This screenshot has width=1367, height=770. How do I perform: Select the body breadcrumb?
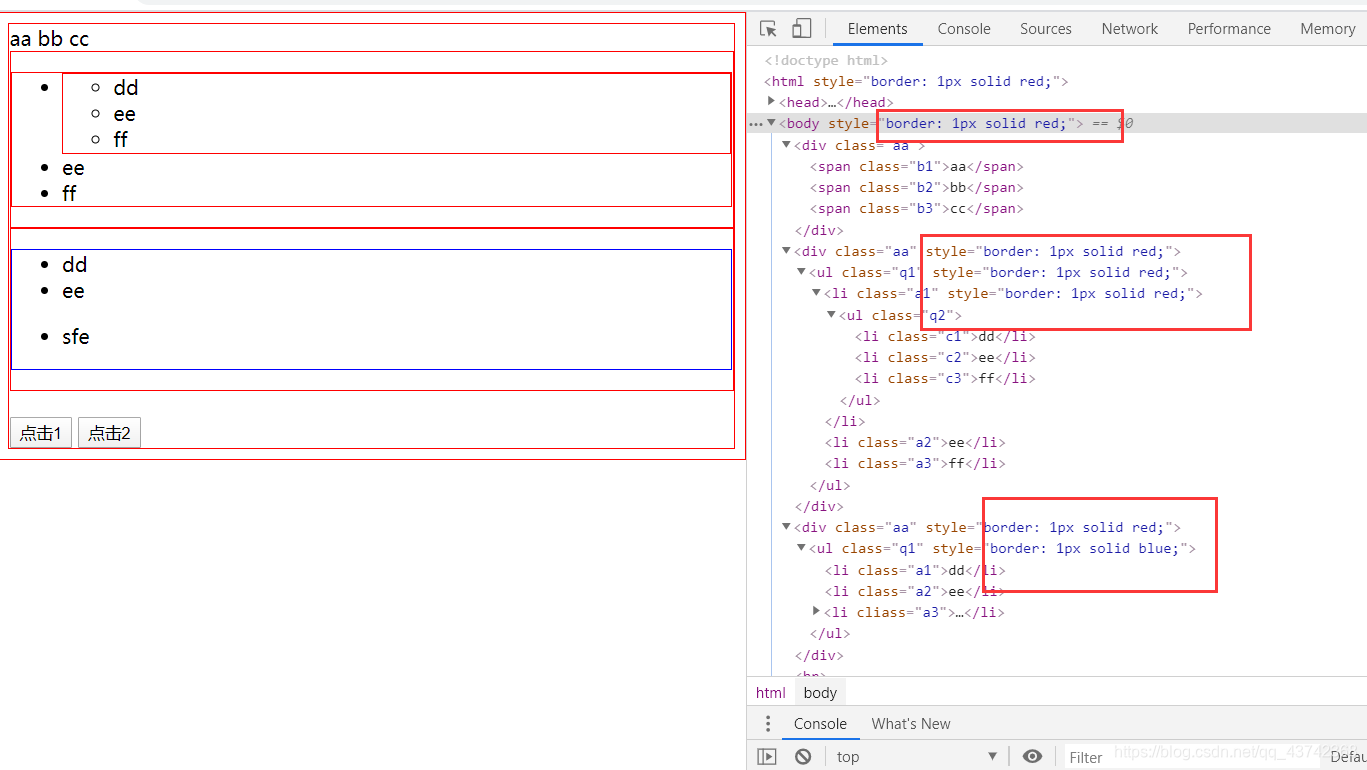tap(820, 693)
